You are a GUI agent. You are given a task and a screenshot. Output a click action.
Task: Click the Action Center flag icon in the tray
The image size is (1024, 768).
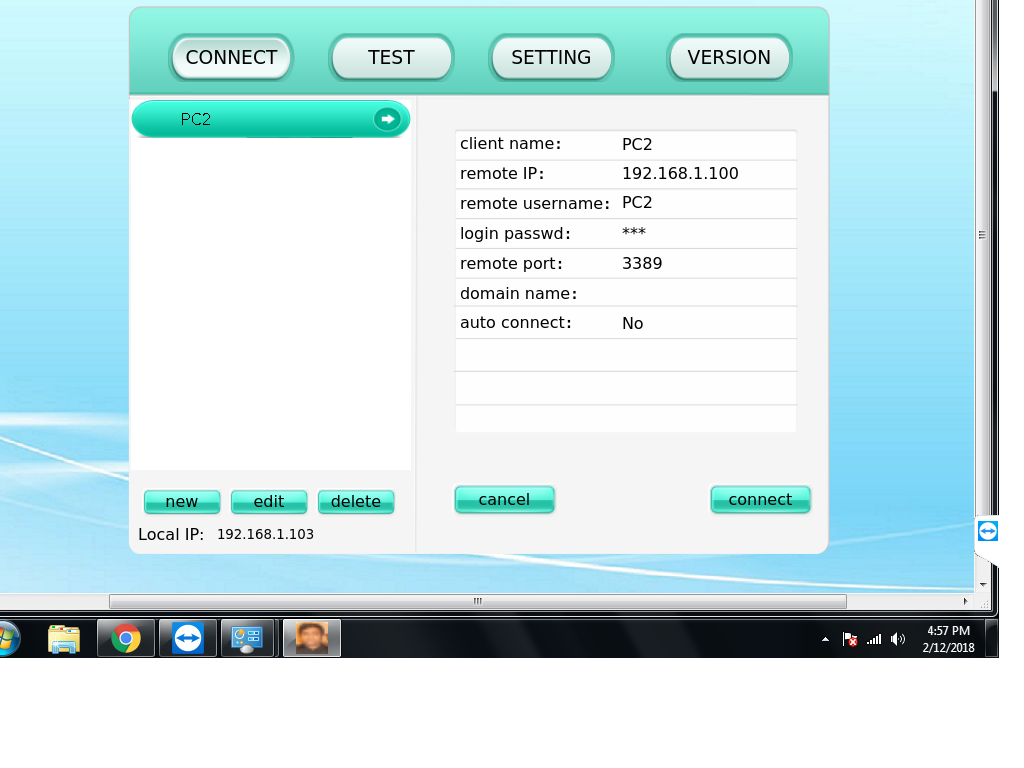coord(850,638)
